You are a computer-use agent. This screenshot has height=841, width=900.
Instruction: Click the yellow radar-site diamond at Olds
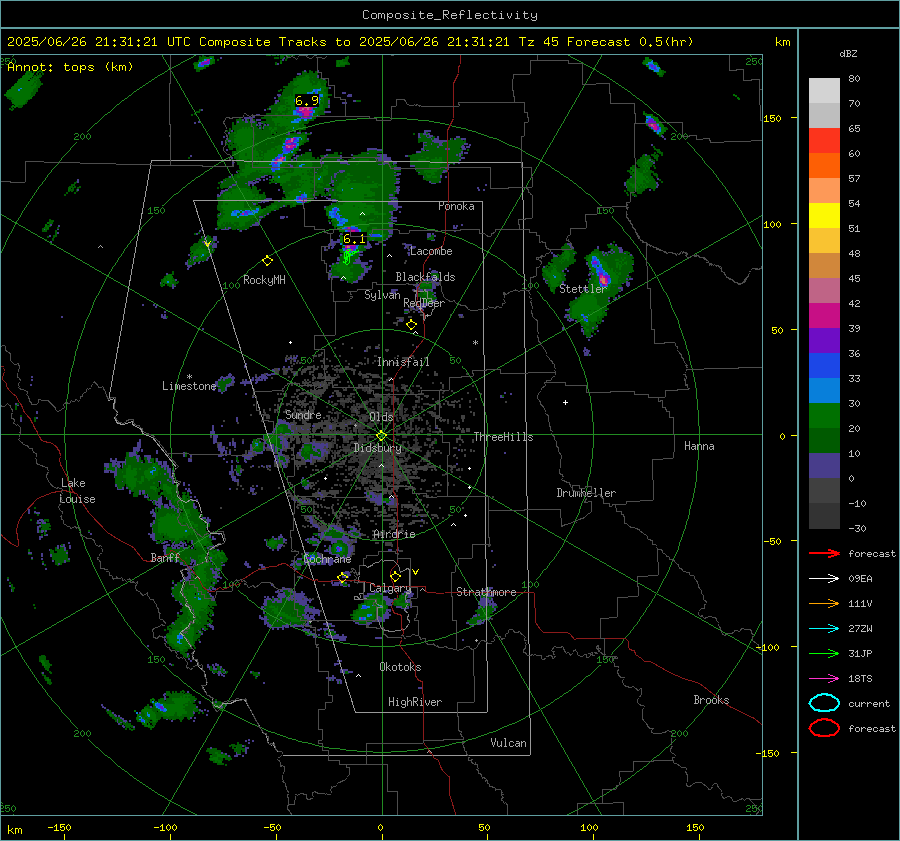coord(381,436)
